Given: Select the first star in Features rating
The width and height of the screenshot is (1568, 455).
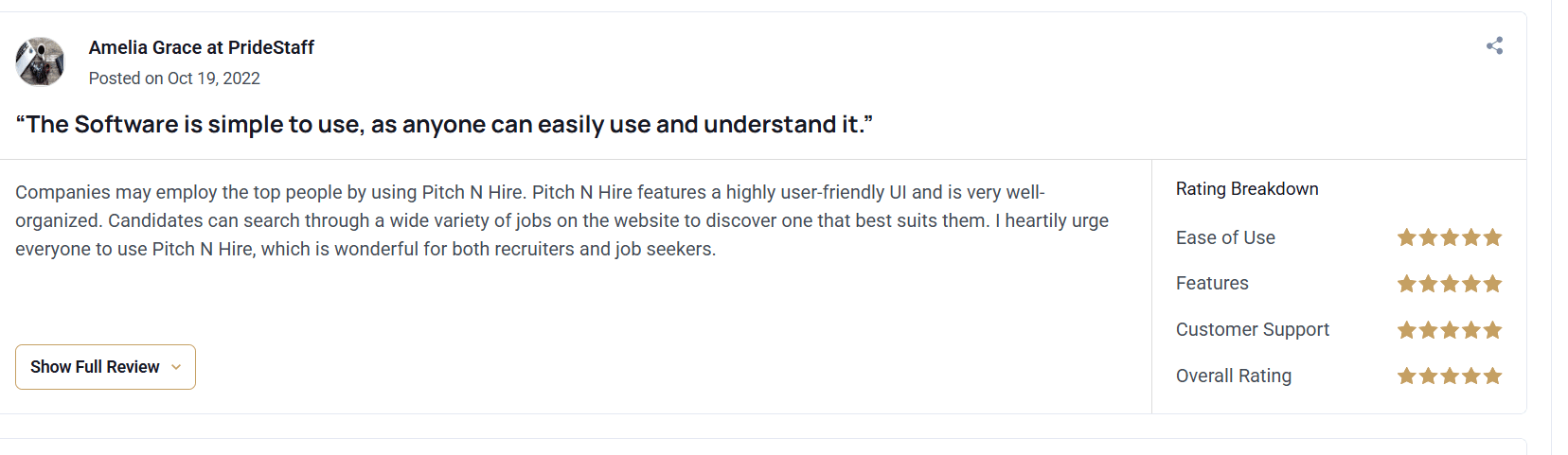Looking at the screenshot, I should tap(1407, 284).
